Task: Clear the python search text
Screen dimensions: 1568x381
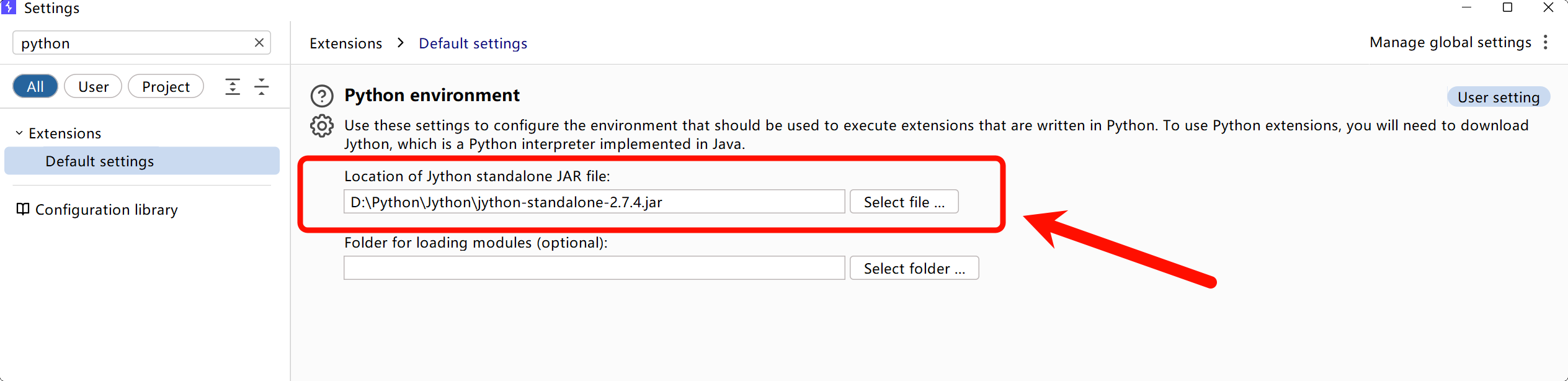Action: pos(259,43)
